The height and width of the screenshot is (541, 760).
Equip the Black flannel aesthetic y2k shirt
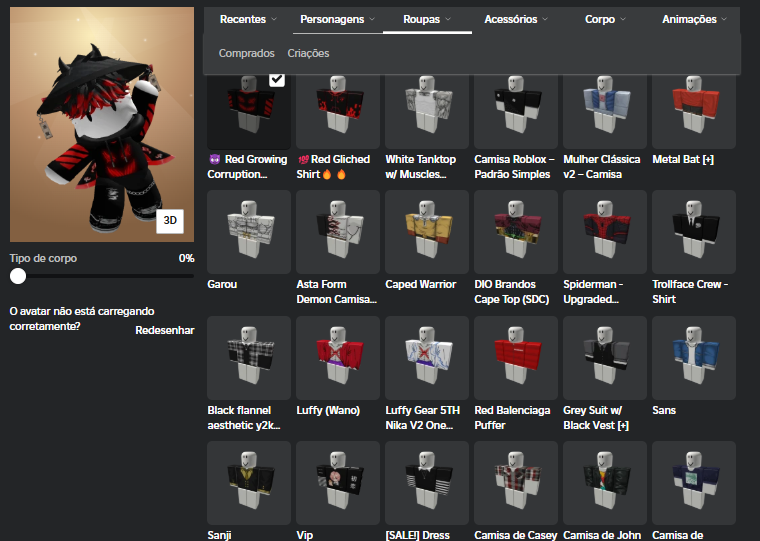[249, 358]
